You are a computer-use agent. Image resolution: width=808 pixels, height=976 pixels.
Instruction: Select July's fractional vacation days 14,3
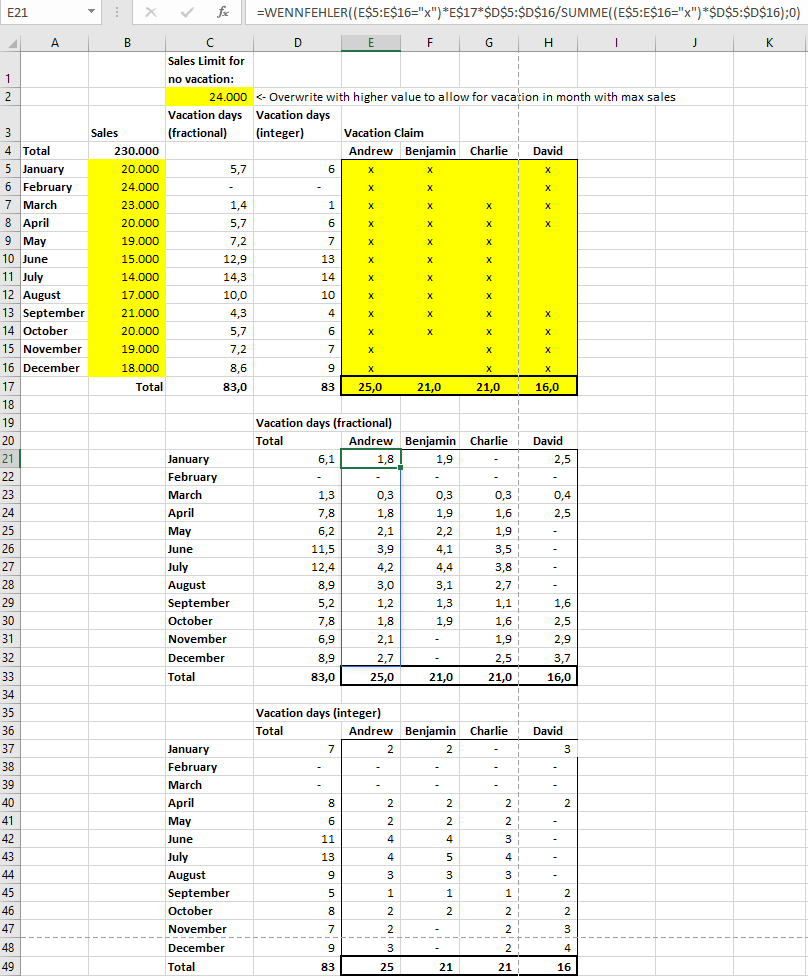(x=209, y=277)
